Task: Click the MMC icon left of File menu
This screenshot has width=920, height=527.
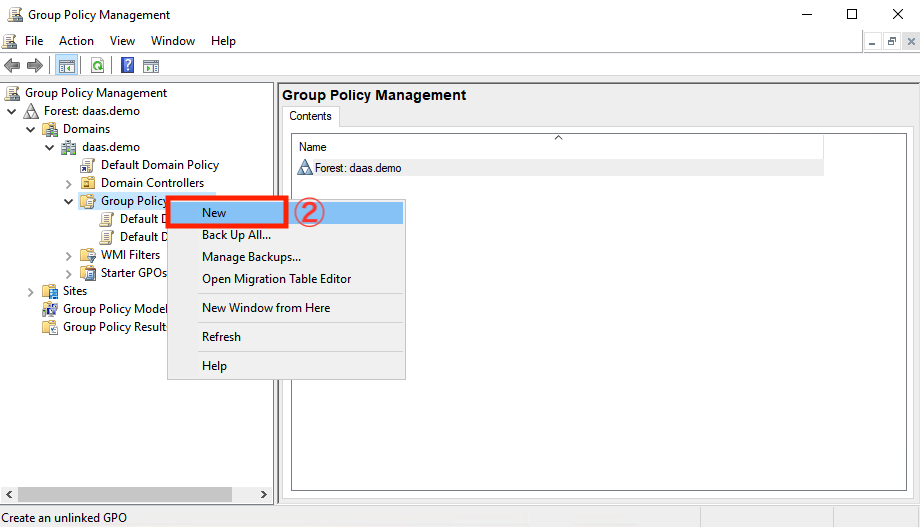Action: 10,41
